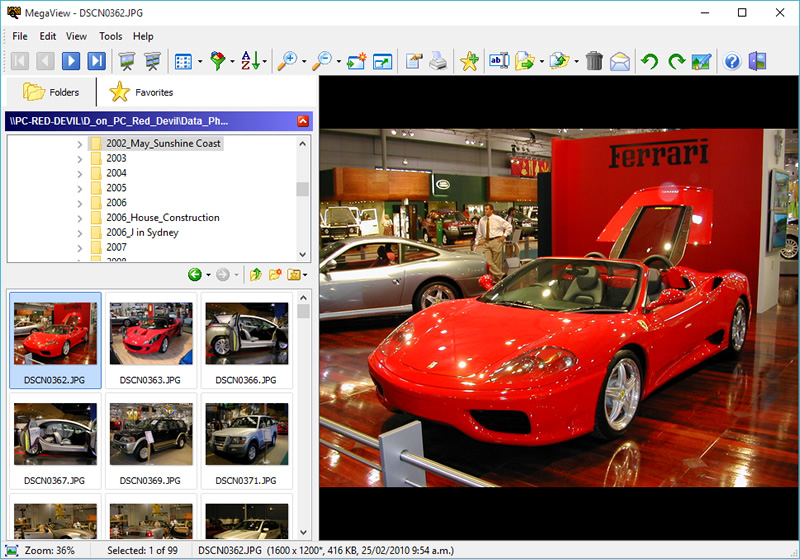Go to the previous image button

click(x=45, y=61)
